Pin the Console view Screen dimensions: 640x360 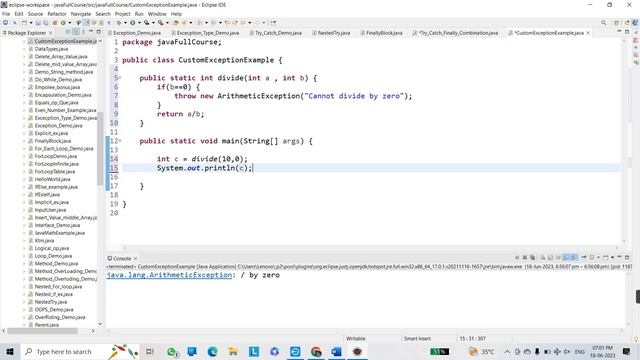584,258
